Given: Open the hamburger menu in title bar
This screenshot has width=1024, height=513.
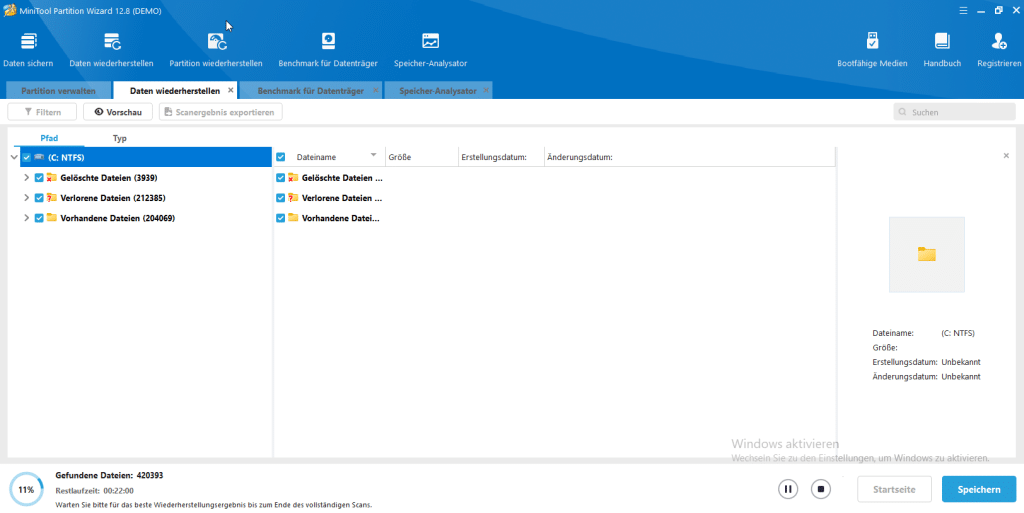Looking at the screenshot, I should click(963, 10).
